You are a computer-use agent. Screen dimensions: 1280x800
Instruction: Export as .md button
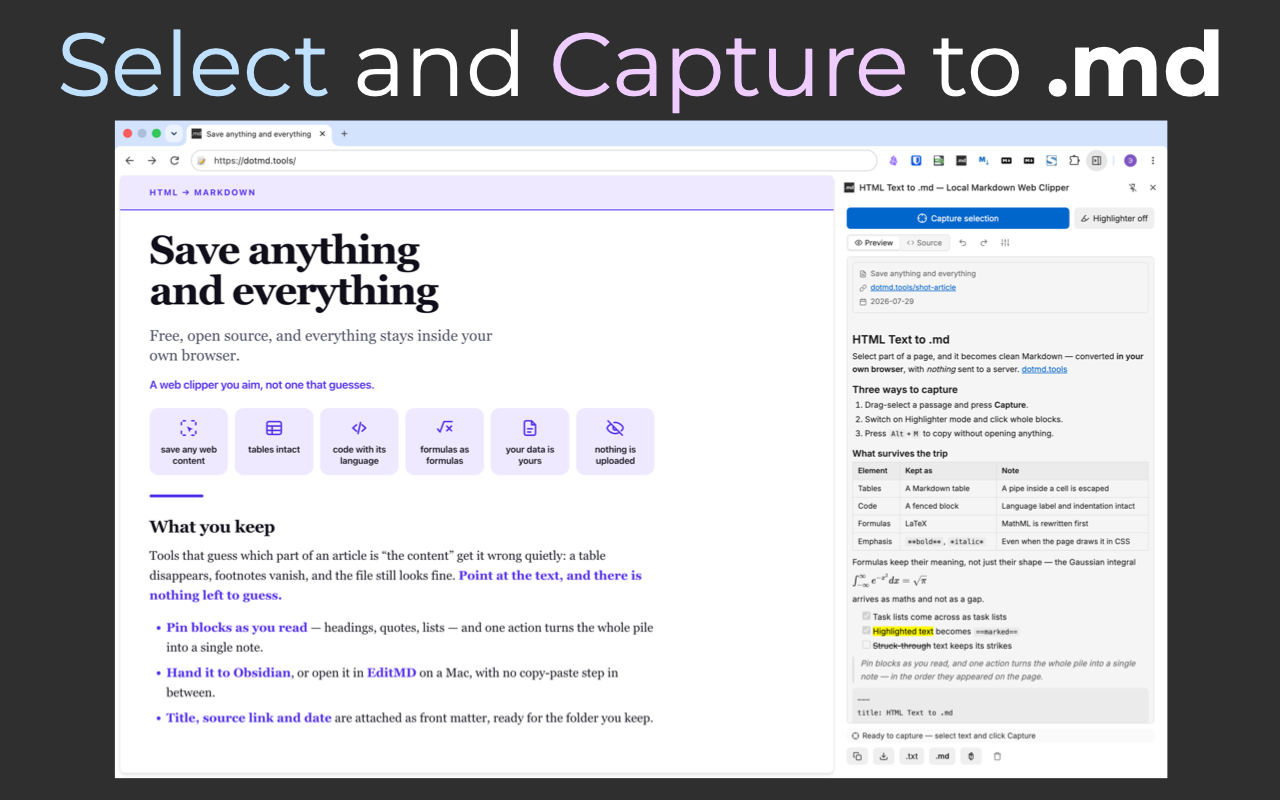tap(942, 756)
